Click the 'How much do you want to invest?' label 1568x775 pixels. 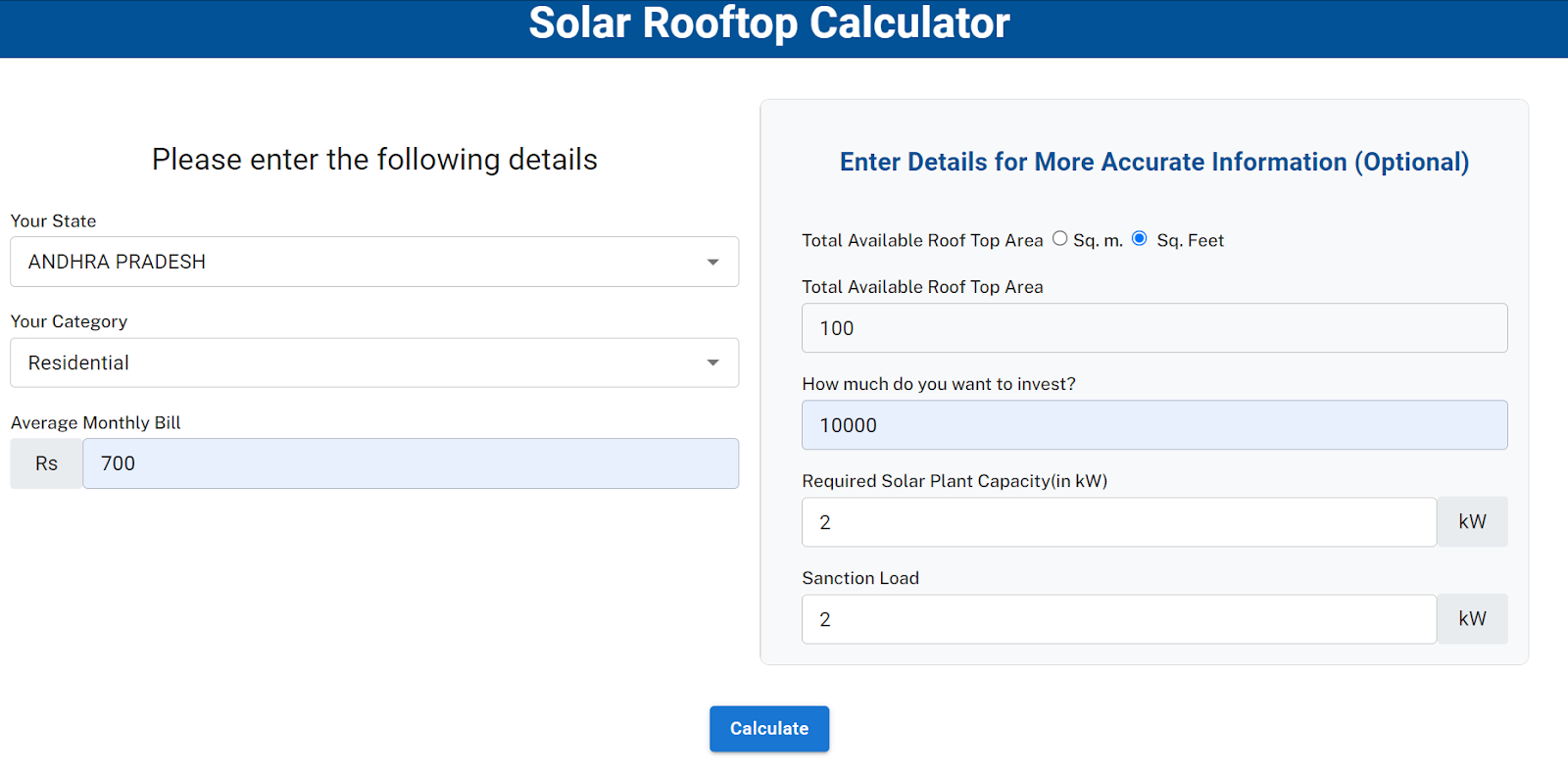point(939,384)
